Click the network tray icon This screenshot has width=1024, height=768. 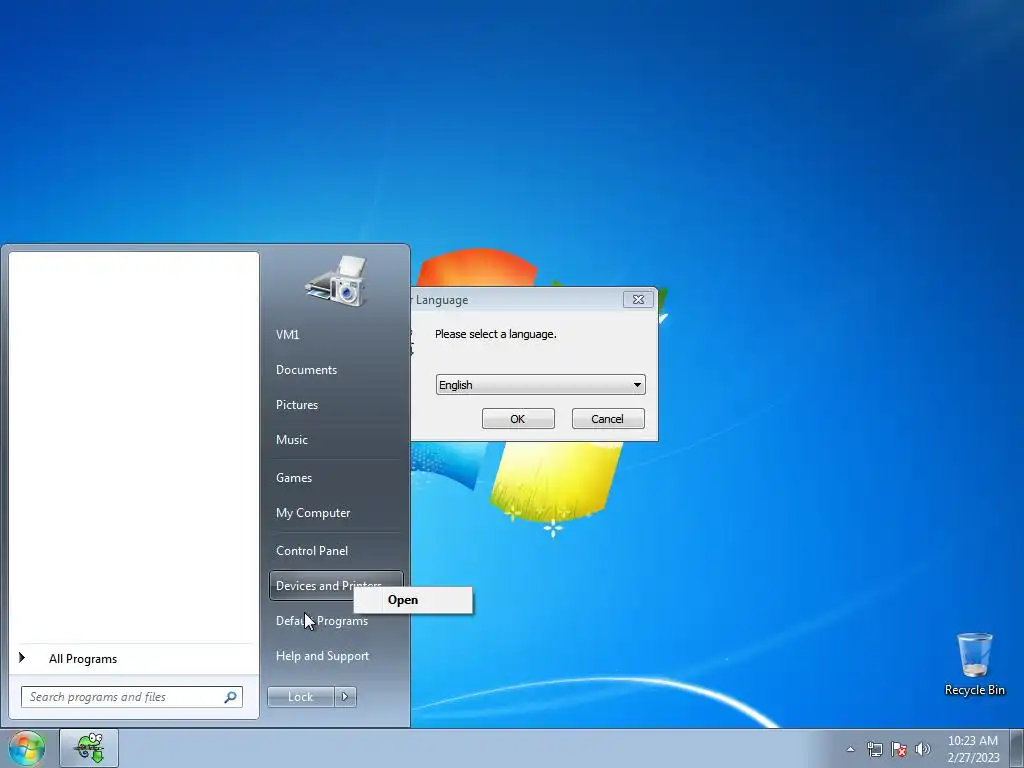coord(874,749)
